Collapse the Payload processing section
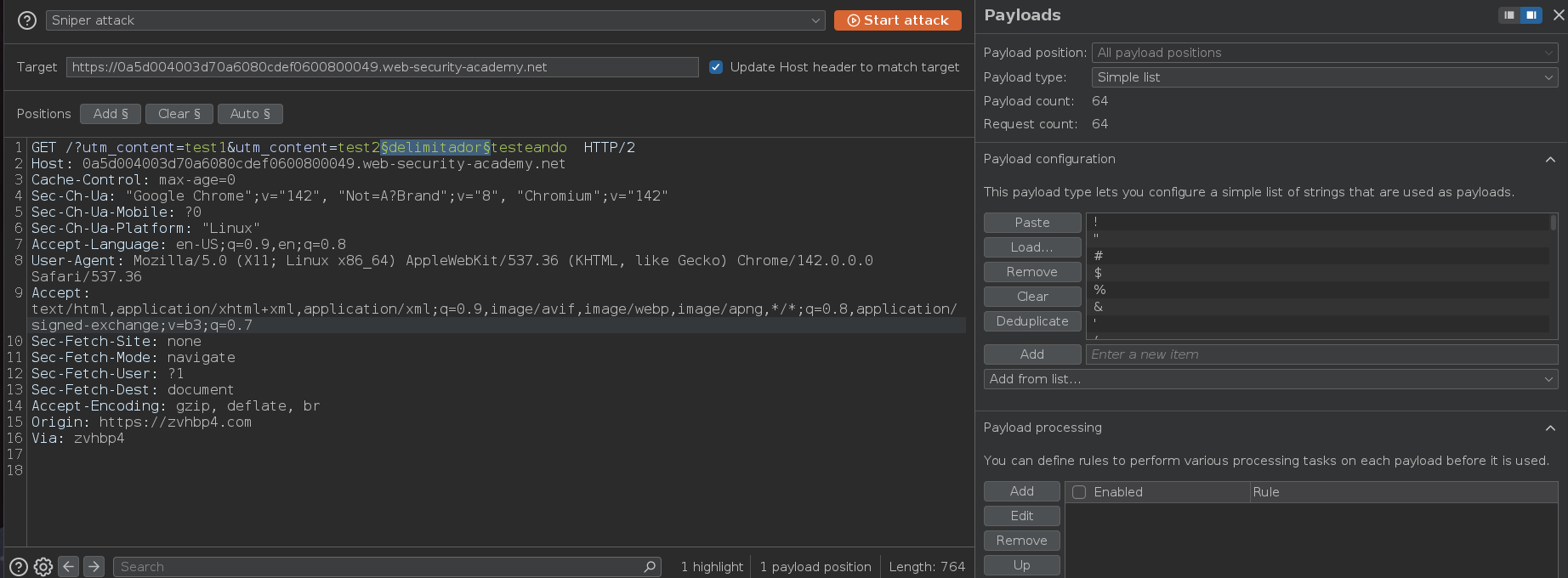This screenshot has height=578, width=1568. [x=1550, y=428]
